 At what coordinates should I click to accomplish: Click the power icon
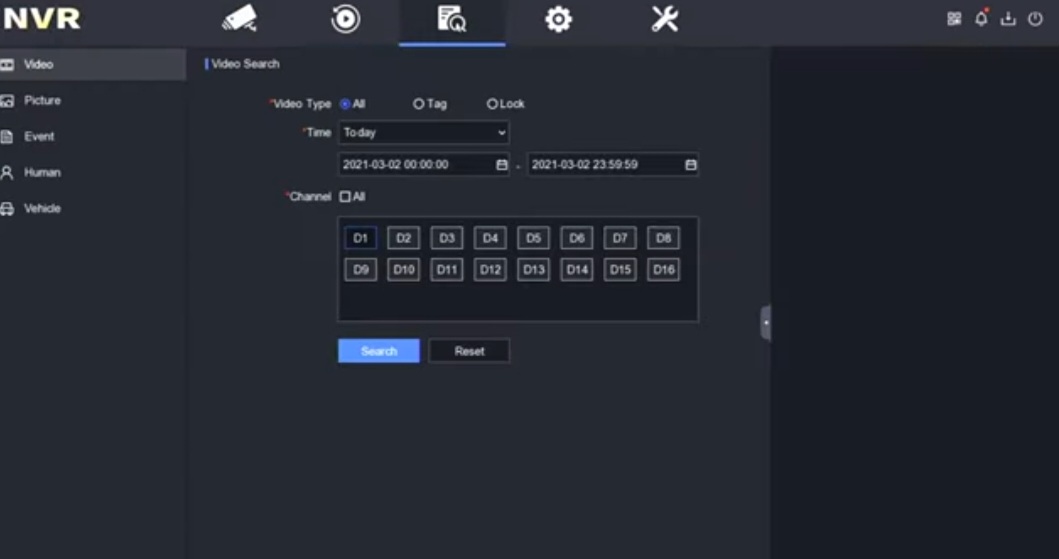pyautogui.click(x=1035, y=19)
